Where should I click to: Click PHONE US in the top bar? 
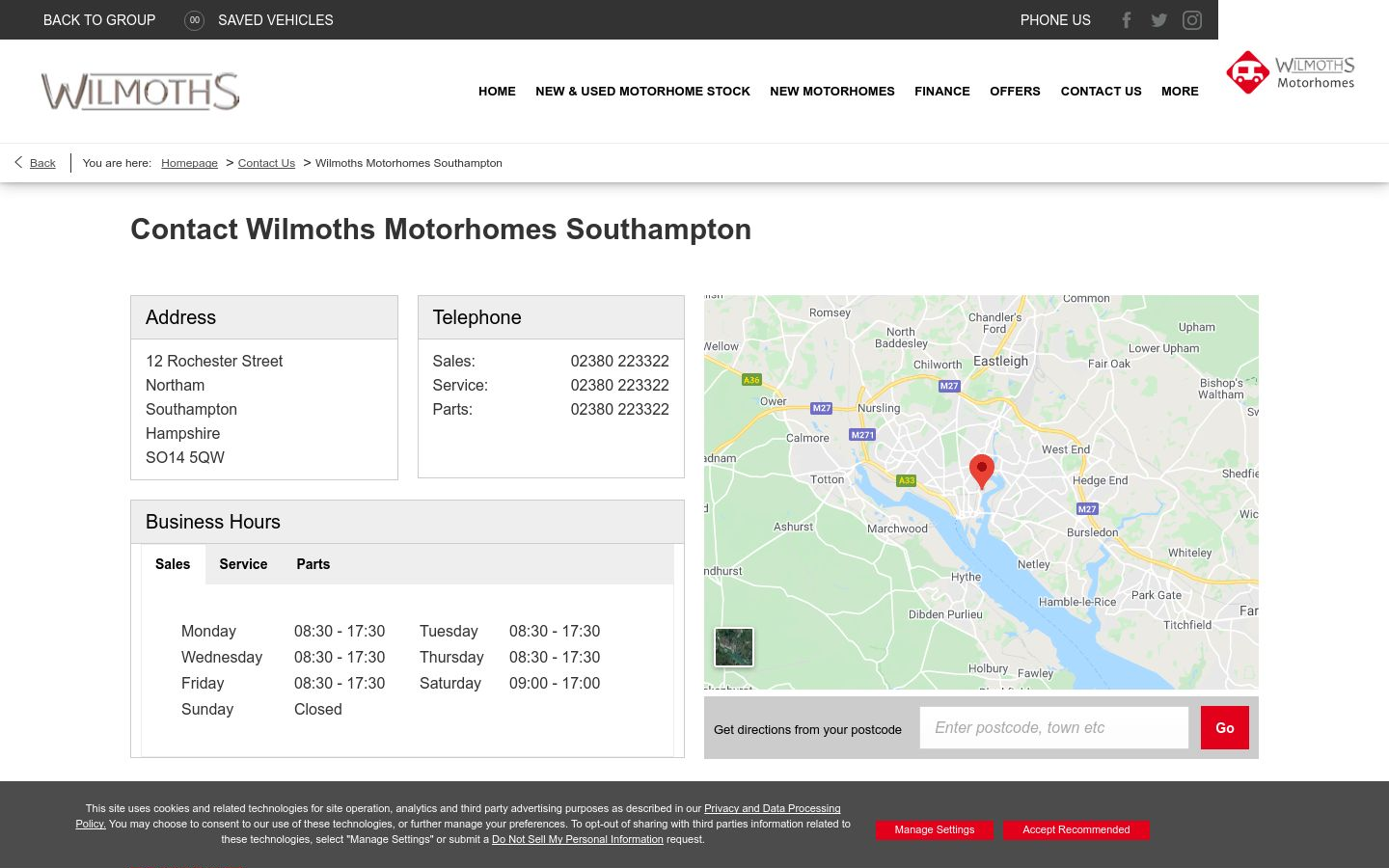point(1055,20)
